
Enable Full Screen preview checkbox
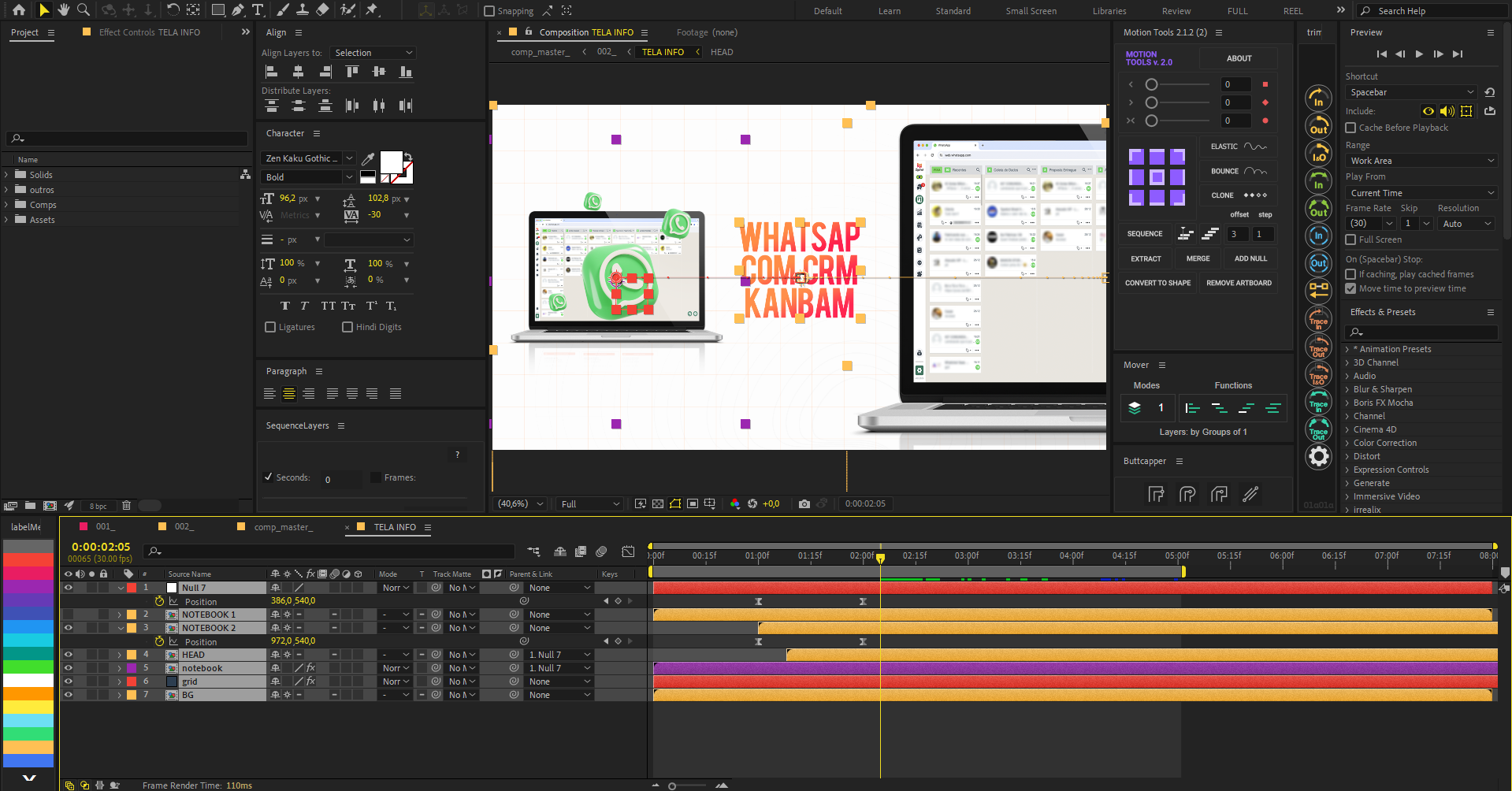click(1350, 240)
